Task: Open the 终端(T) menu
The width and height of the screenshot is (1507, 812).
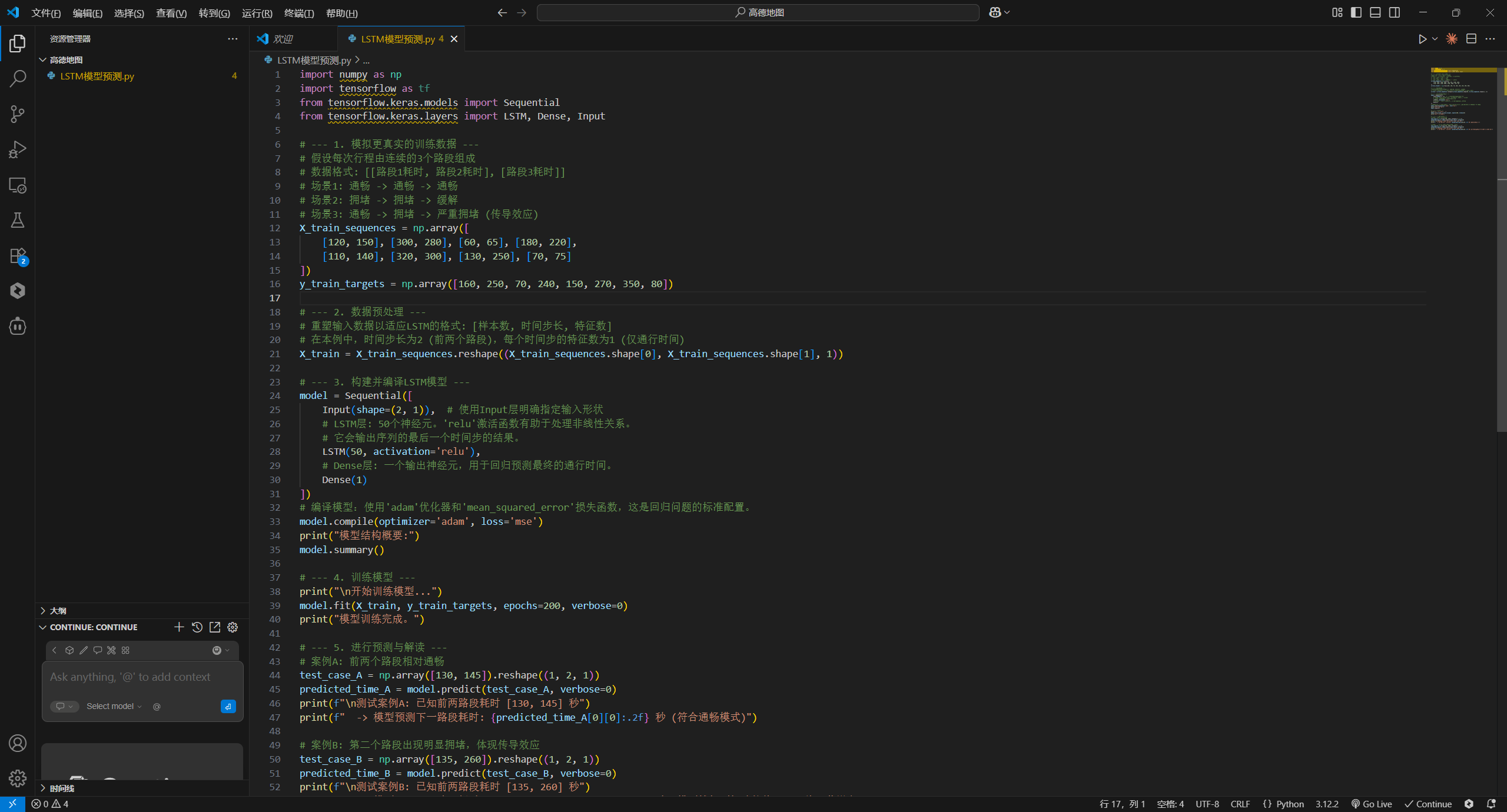Action: point(299,13)
